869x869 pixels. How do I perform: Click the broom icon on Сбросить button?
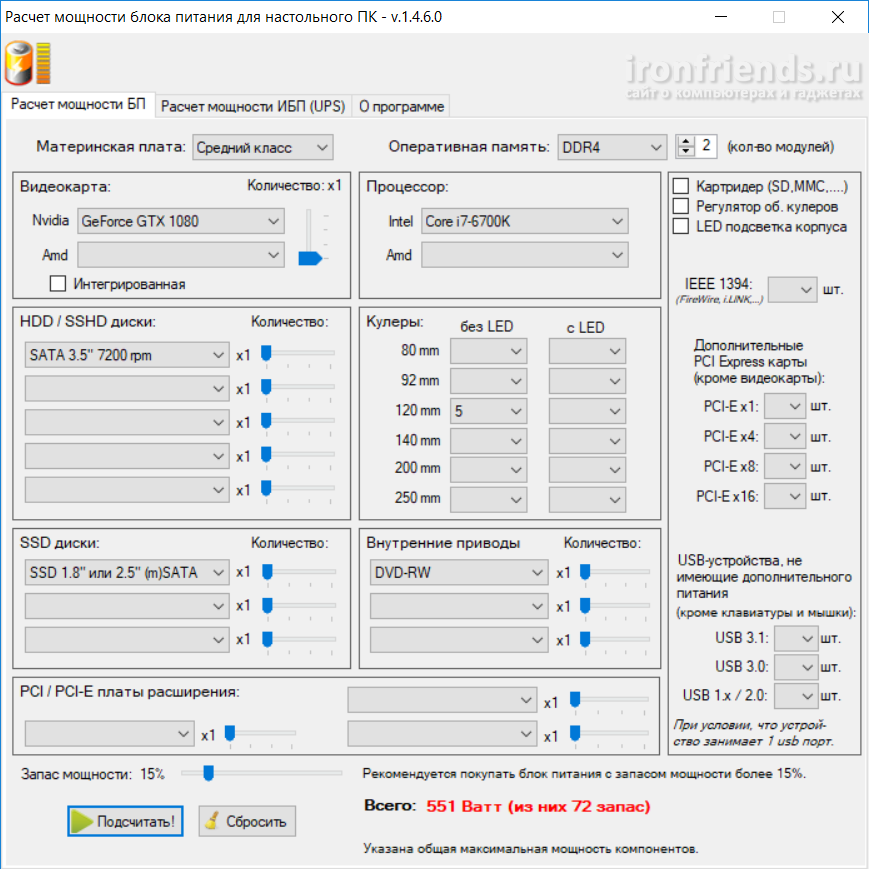[x=211, y=822]
